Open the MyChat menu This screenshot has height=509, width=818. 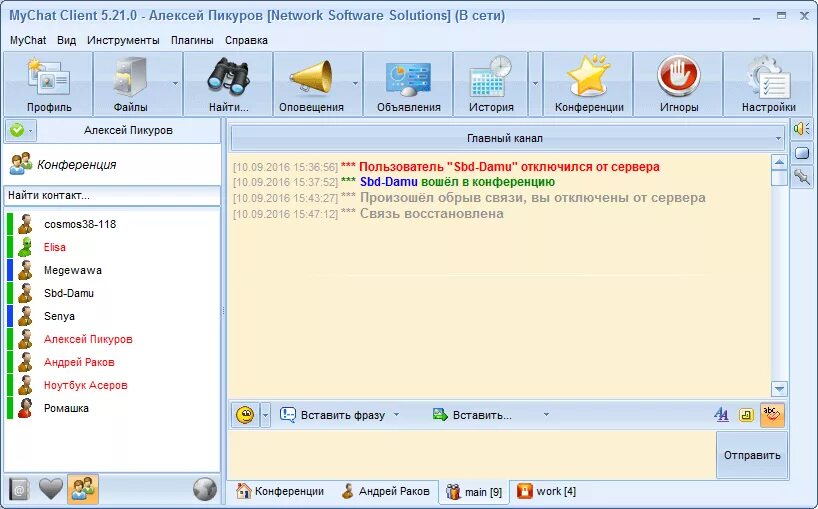tap(28, 40)
